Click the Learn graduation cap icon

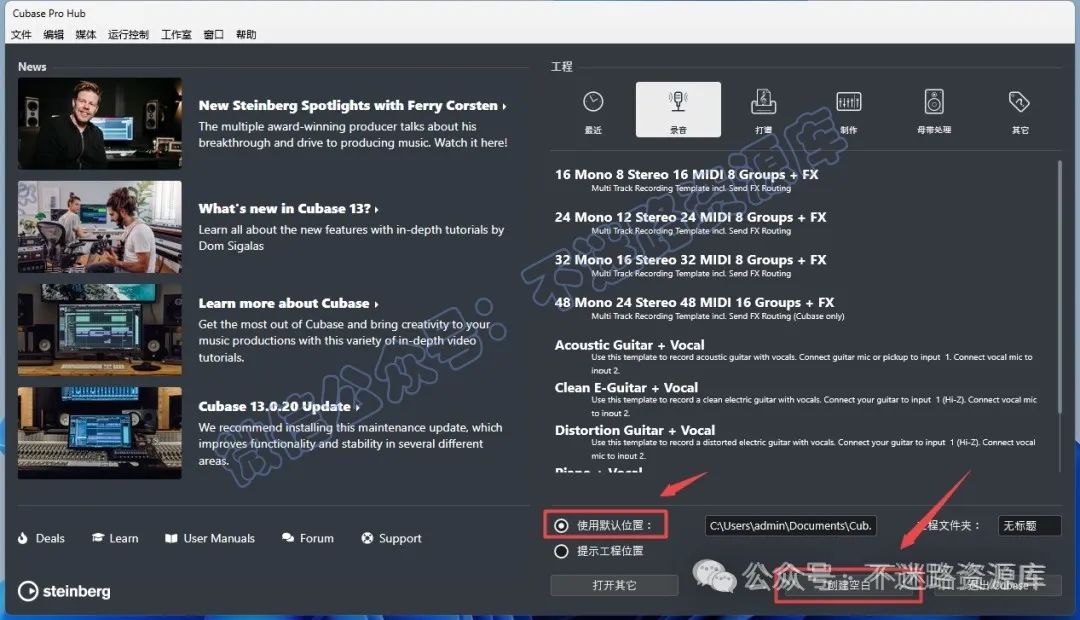tap(98, 537)
